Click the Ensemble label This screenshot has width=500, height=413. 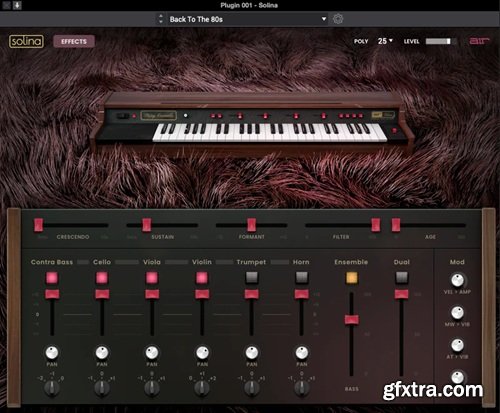coord(351,262)
